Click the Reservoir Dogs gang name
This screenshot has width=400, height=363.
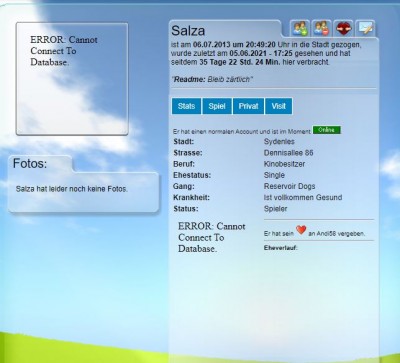tap(289, 186)
